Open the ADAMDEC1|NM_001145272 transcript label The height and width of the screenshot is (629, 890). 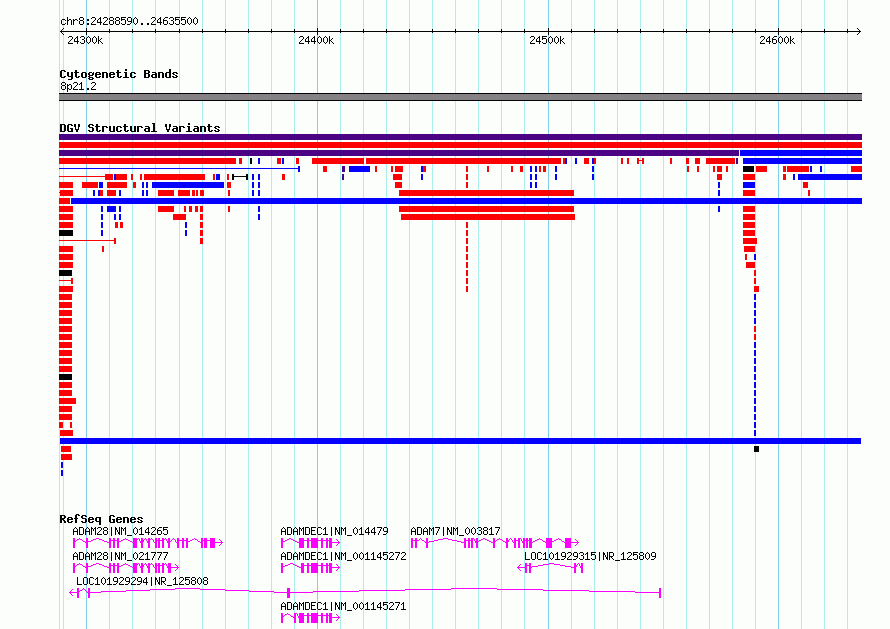(343, 556)
